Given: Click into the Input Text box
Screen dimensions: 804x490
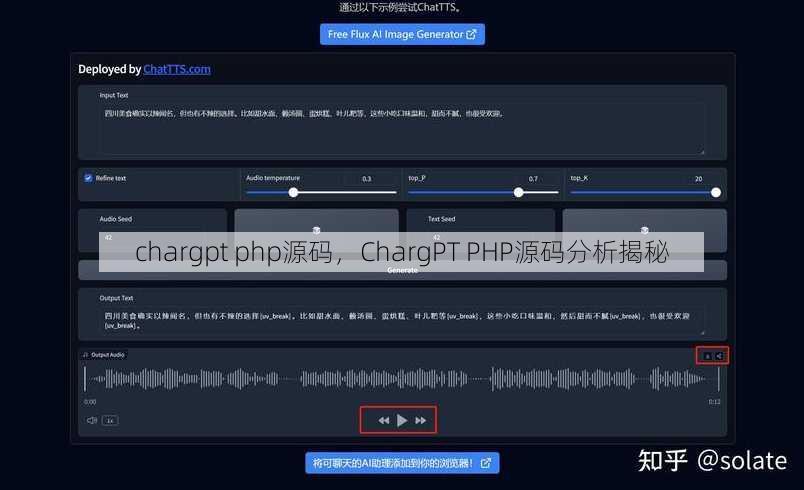Looking at the screenshot, I should point(402,128).
